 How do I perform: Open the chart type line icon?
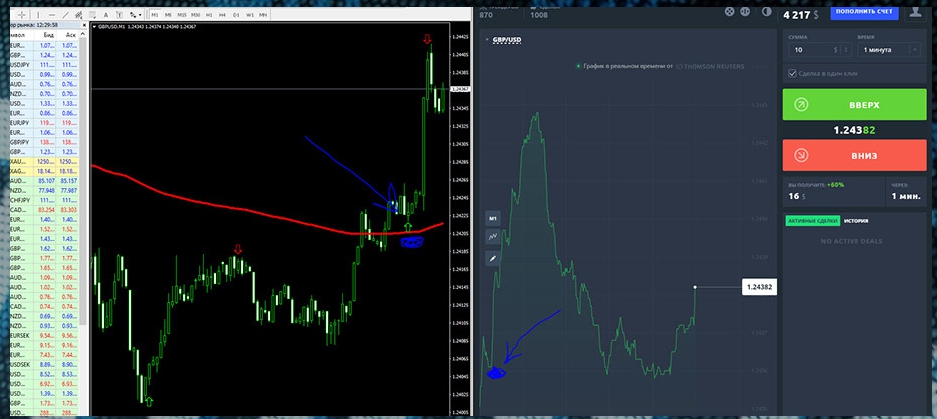tap(493, 237)
